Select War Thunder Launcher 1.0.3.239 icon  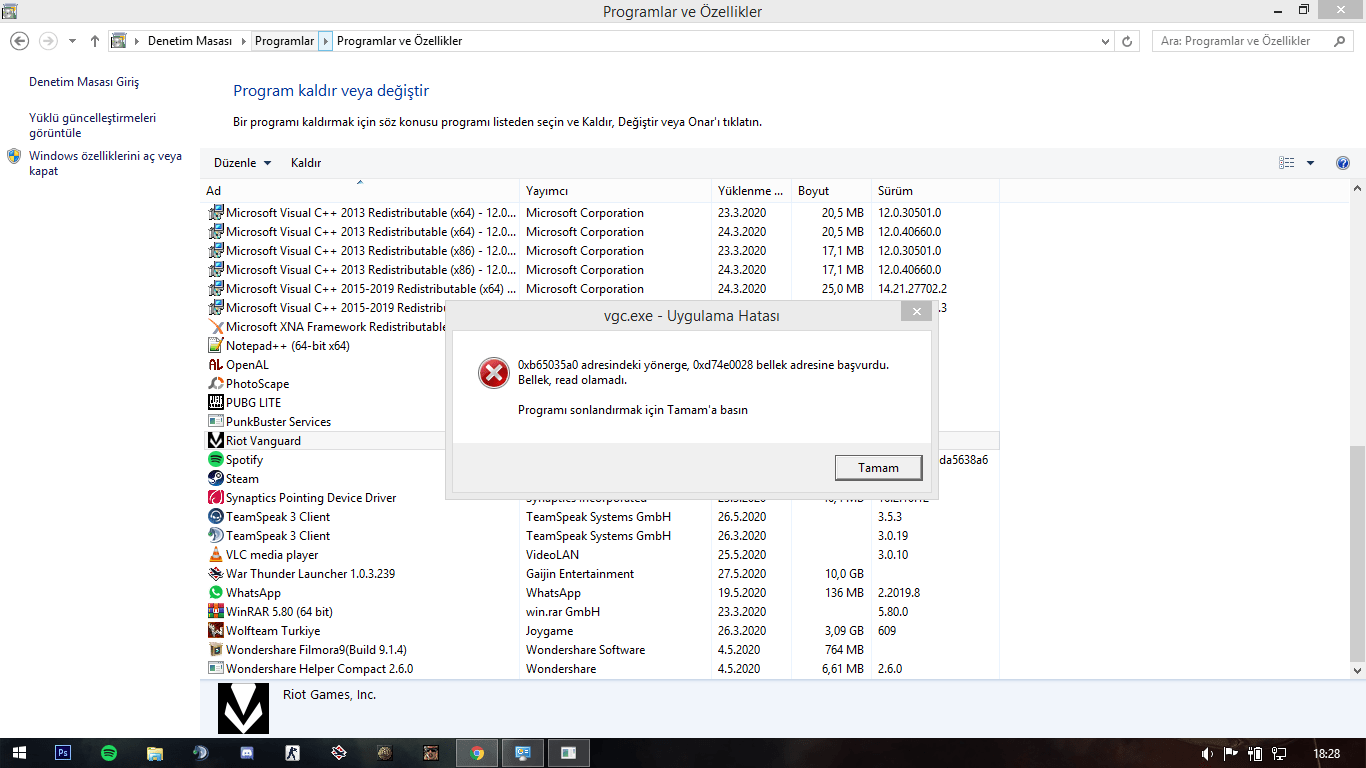[x=215, y=574]
